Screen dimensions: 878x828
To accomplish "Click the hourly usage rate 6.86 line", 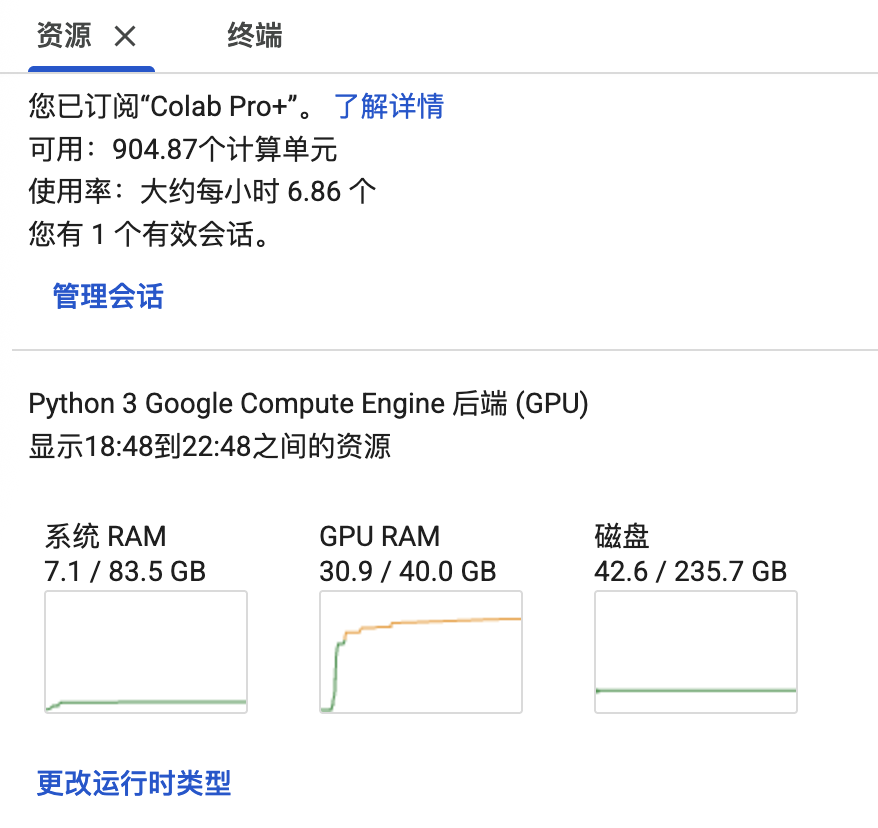I will pyautogui.click(x=202, y=191).
